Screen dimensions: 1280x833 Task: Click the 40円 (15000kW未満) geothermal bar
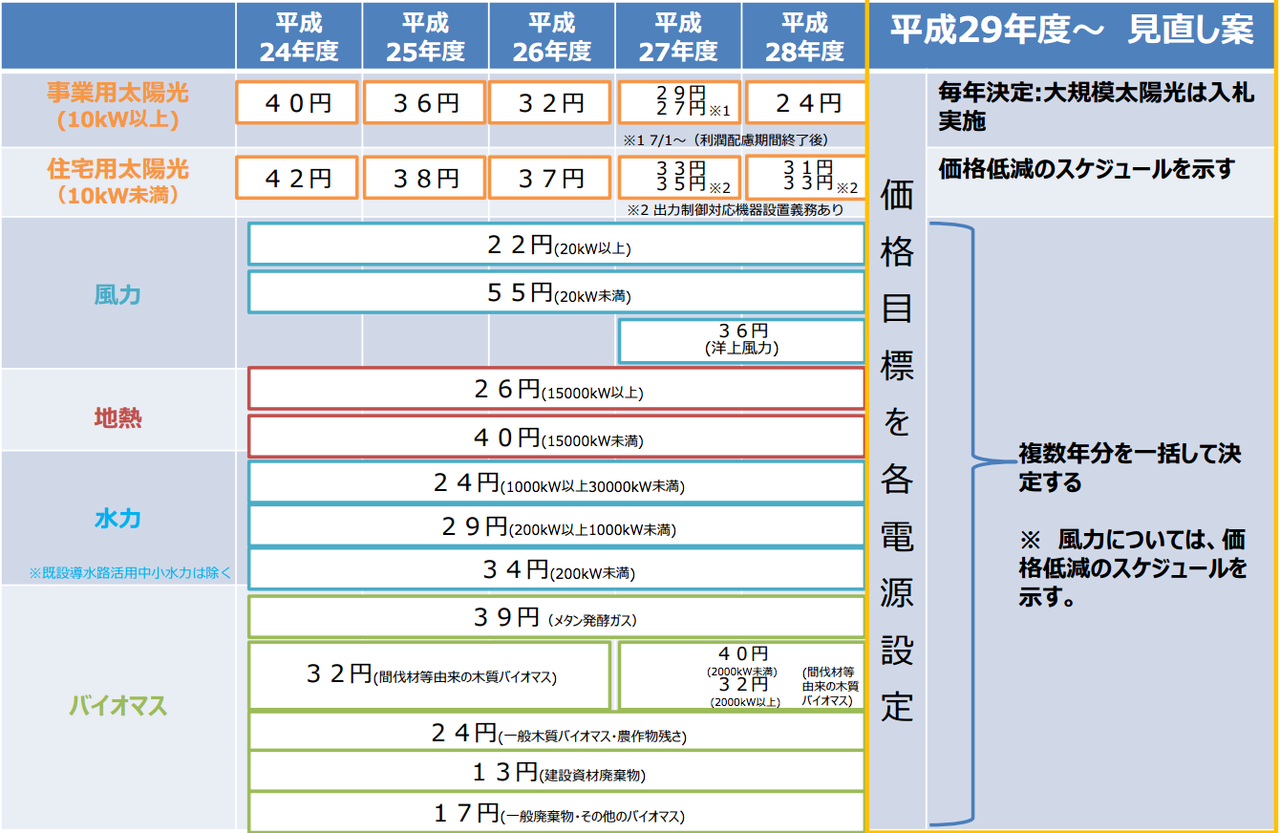pyautogui.click(x=556, y=437)
